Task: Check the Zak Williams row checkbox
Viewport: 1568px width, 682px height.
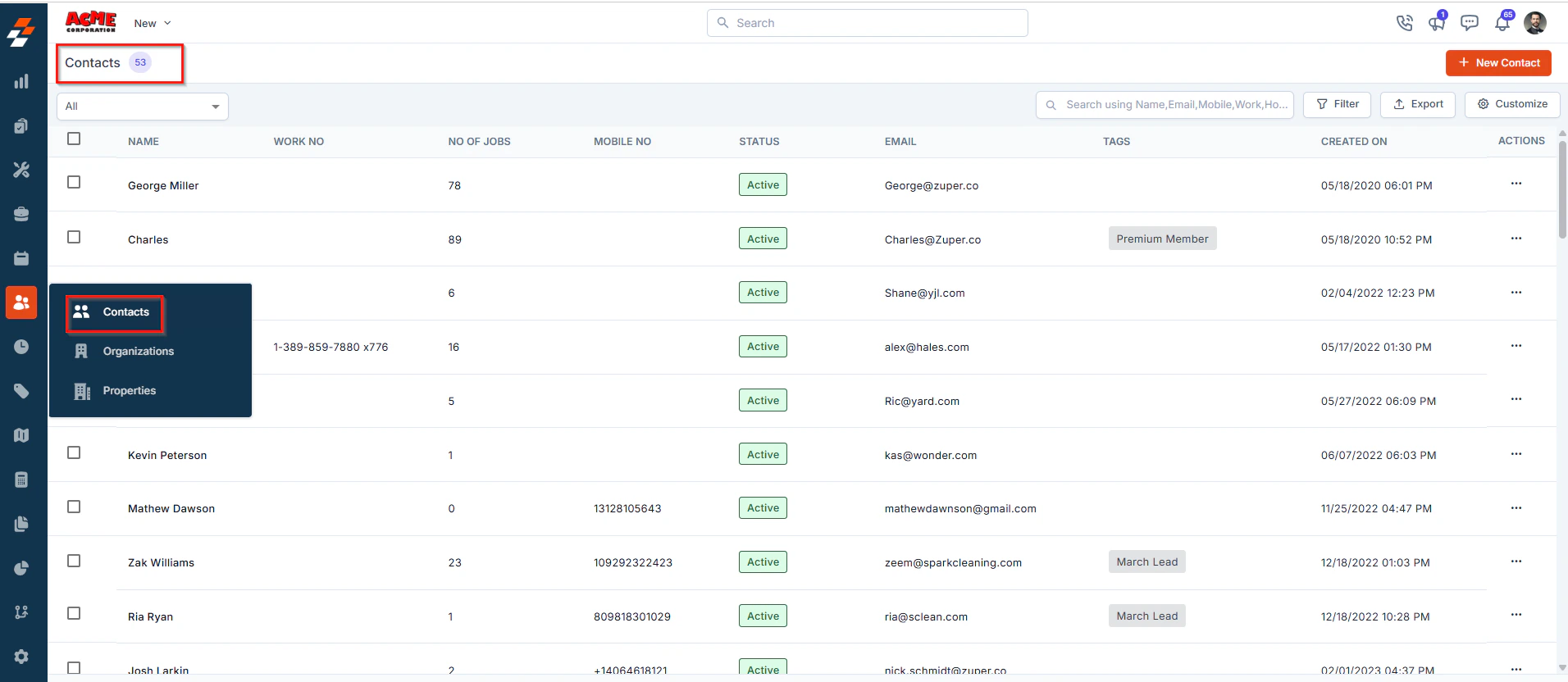Action: 74,561
